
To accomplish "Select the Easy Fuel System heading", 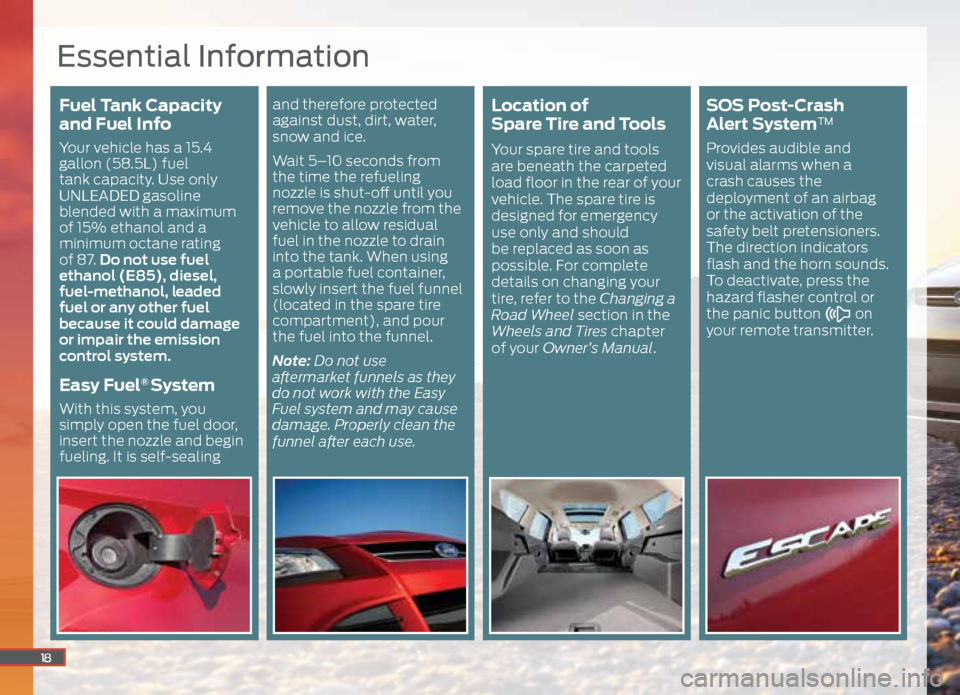I will click(136, 385).
